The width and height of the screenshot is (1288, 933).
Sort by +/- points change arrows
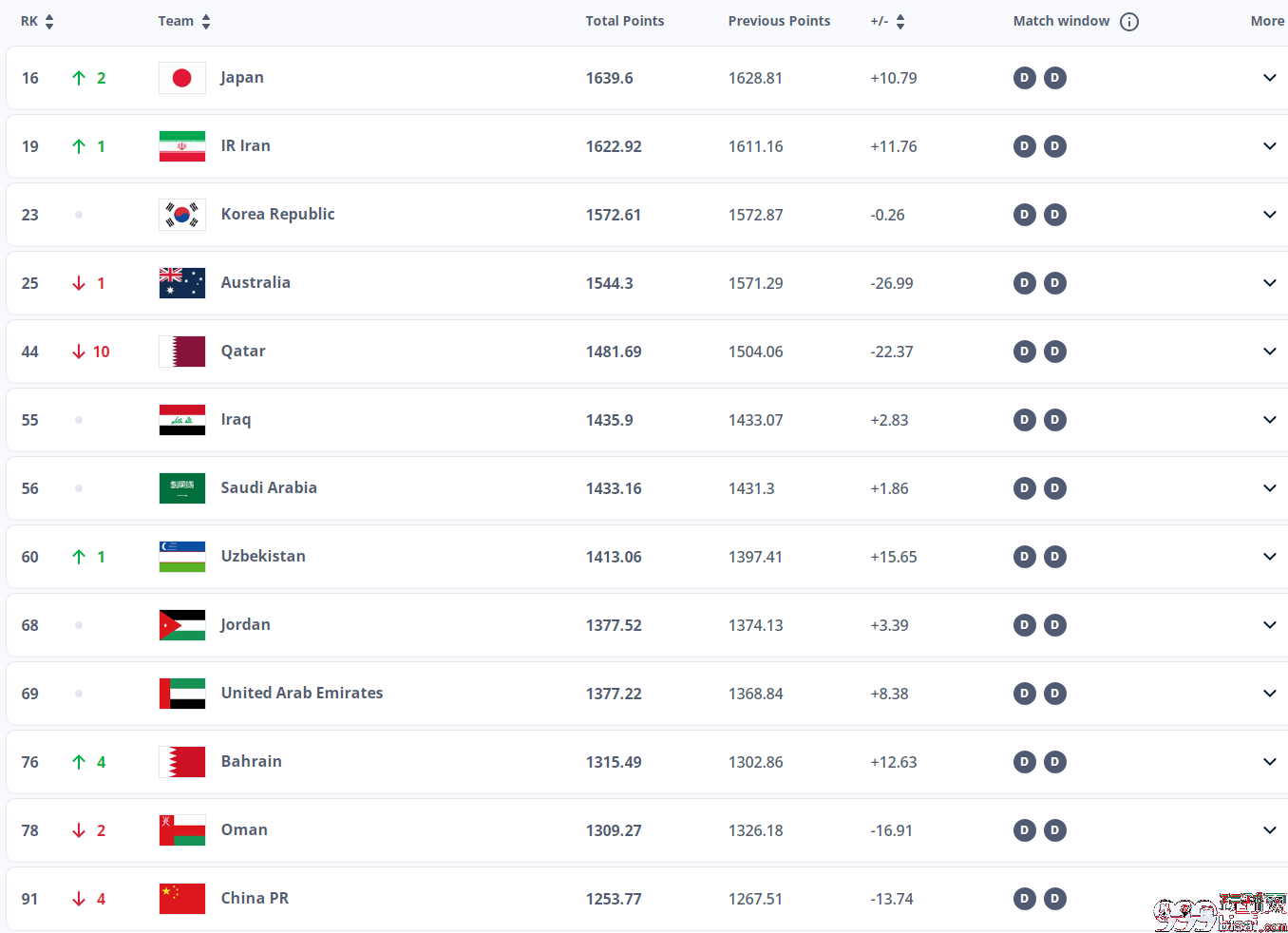pos(900,22)
